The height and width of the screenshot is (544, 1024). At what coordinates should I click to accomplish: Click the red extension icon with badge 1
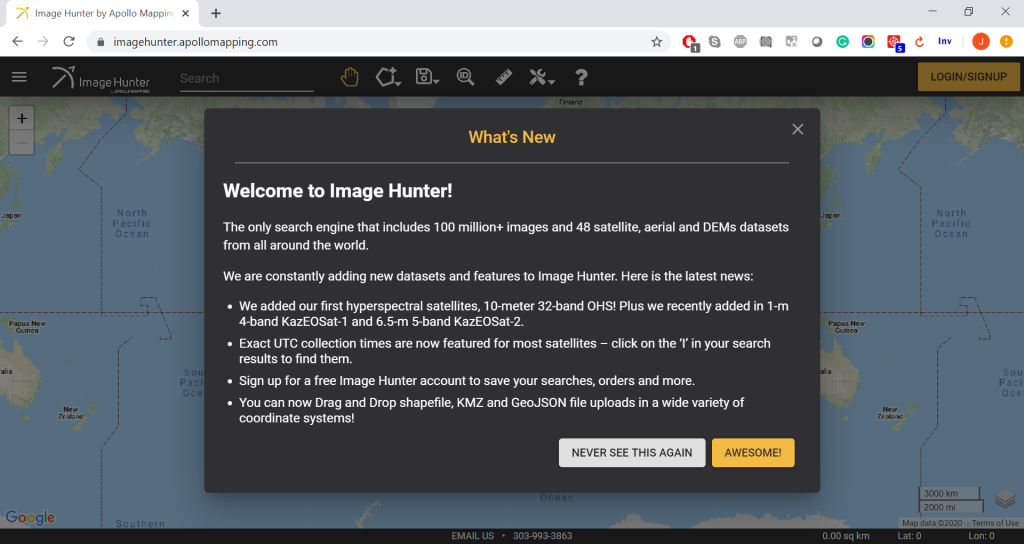690,42
